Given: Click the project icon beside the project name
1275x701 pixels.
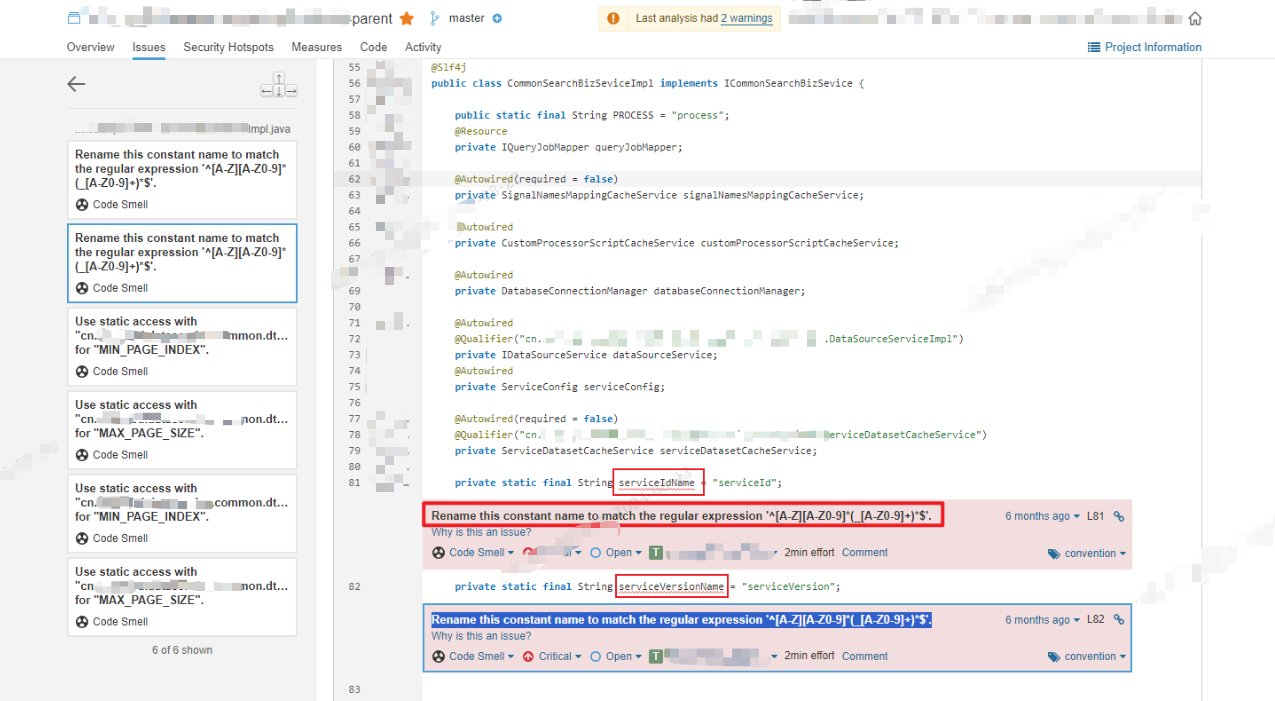Looking at the screenshot, I should coord(73,18).
